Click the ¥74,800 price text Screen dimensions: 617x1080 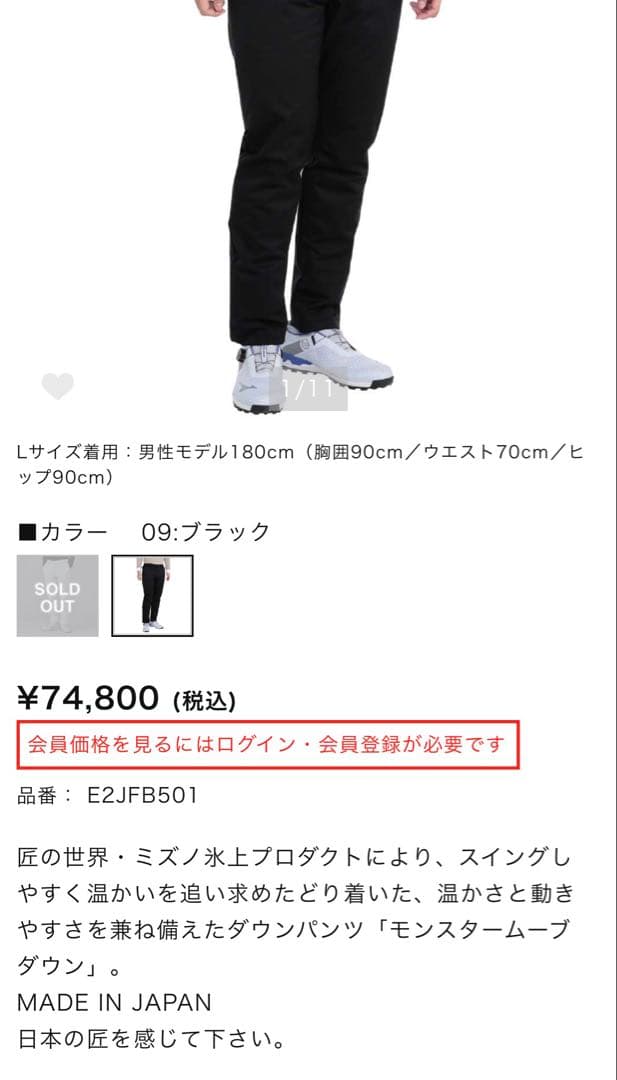pos(87,698)
